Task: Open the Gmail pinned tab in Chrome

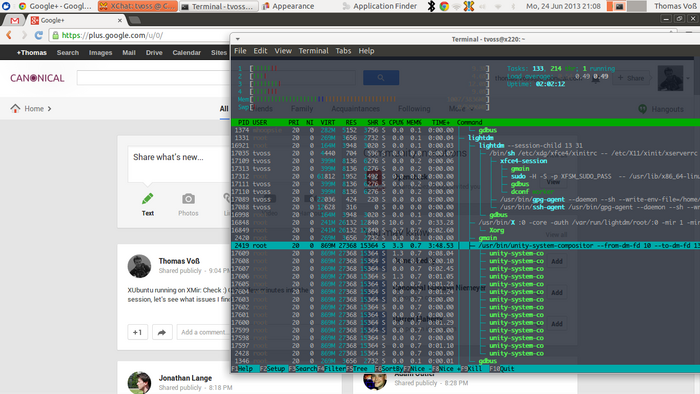Action: pyautogui.click(x=15, y=21)
